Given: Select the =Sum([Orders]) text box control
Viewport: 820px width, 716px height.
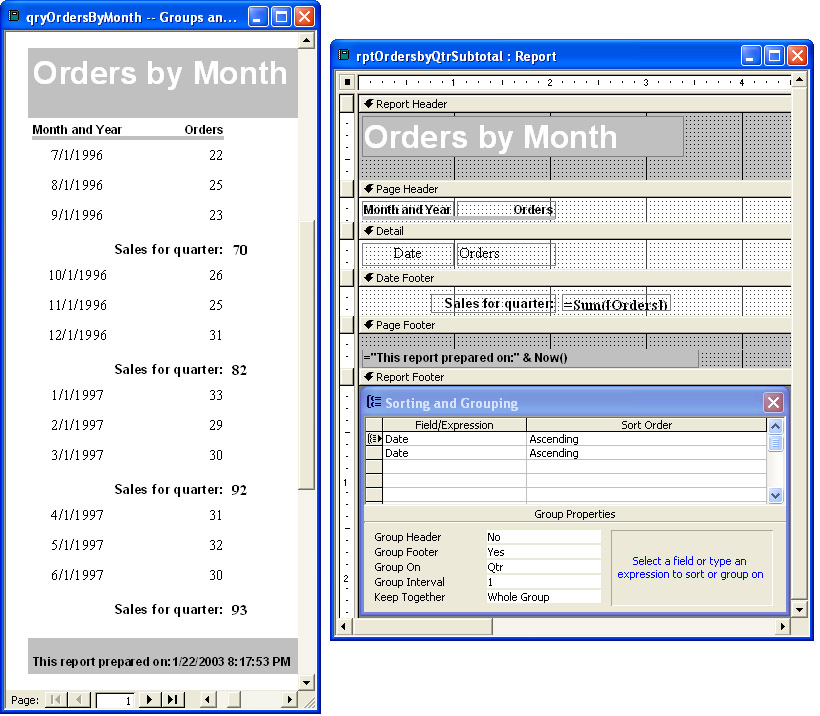Looking at the screenshot, I should pos(616,305).
